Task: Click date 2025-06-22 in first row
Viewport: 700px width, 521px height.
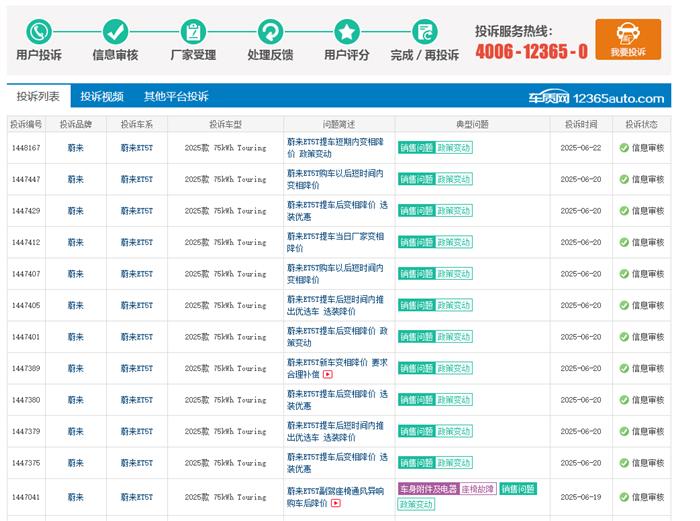Action: (581, 148)
